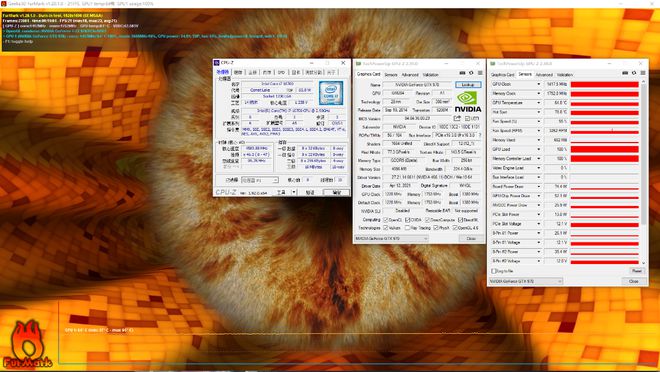This screenshot has width=660, height=372.
Task: Click the refresh icon in Graphics Card window
Action: pos(471,73)
